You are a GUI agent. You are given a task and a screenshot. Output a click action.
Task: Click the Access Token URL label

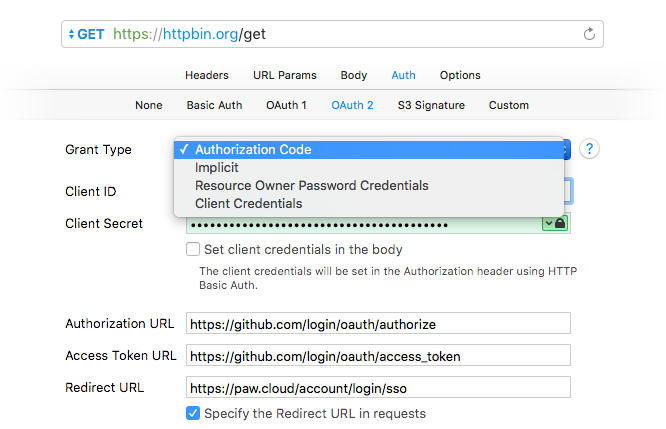(x=121, y=356)
